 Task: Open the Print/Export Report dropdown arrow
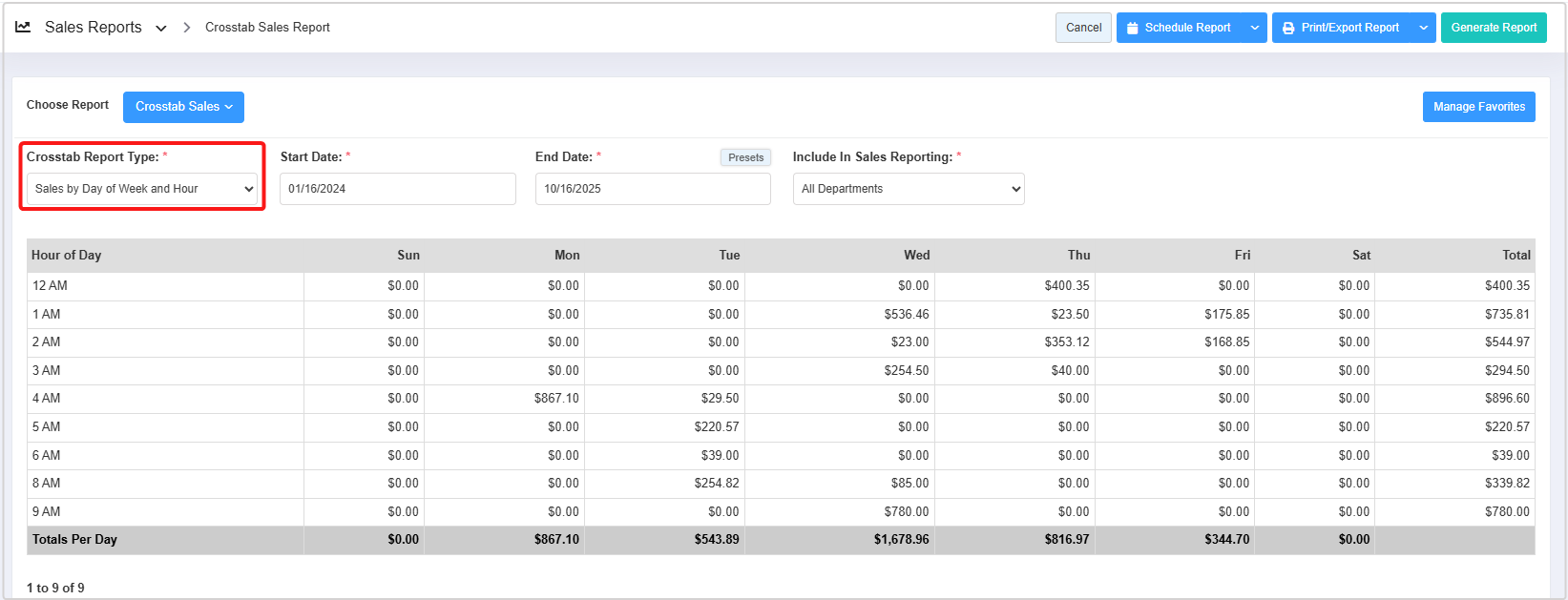[x=1424, y=28]
